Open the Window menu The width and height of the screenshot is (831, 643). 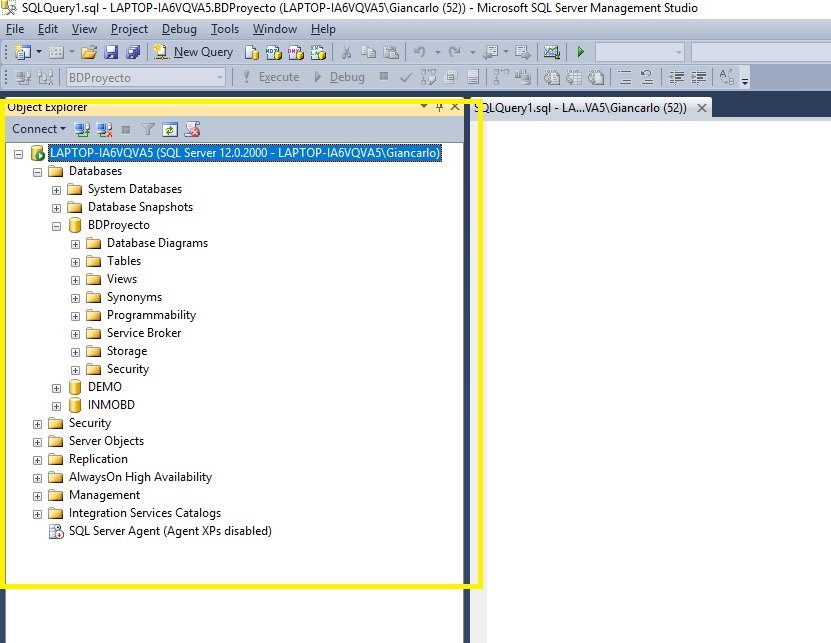pyautogui.click(x=275, y=29)
